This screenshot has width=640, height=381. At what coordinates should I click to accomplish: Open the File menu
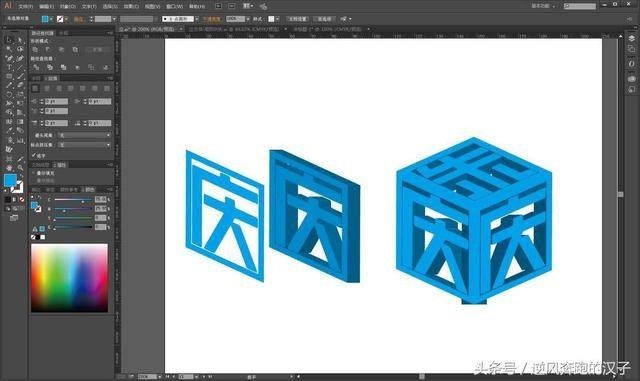click(25, 7)
